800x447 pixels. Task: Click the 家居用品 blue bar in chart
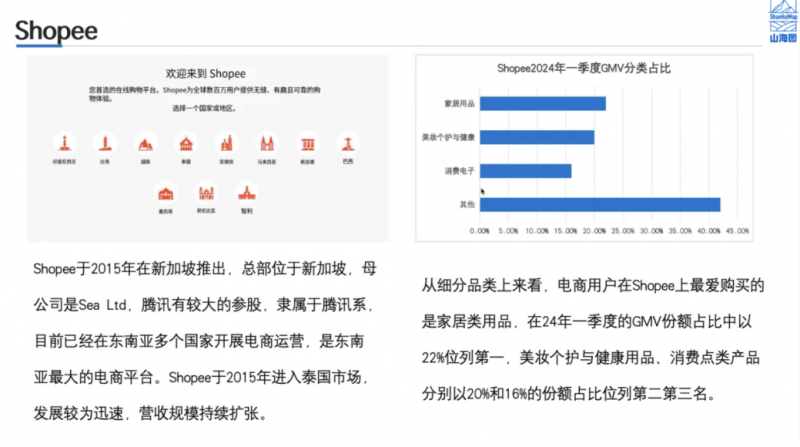543,104
